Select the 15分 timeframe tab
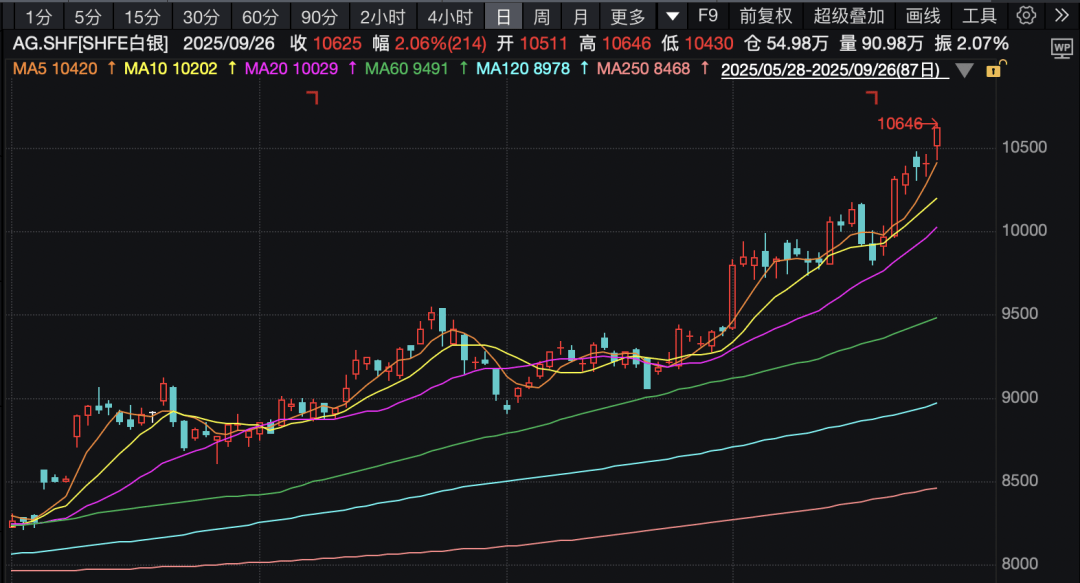This screenshot has height=583, width=1080. [x=143, y=16]
